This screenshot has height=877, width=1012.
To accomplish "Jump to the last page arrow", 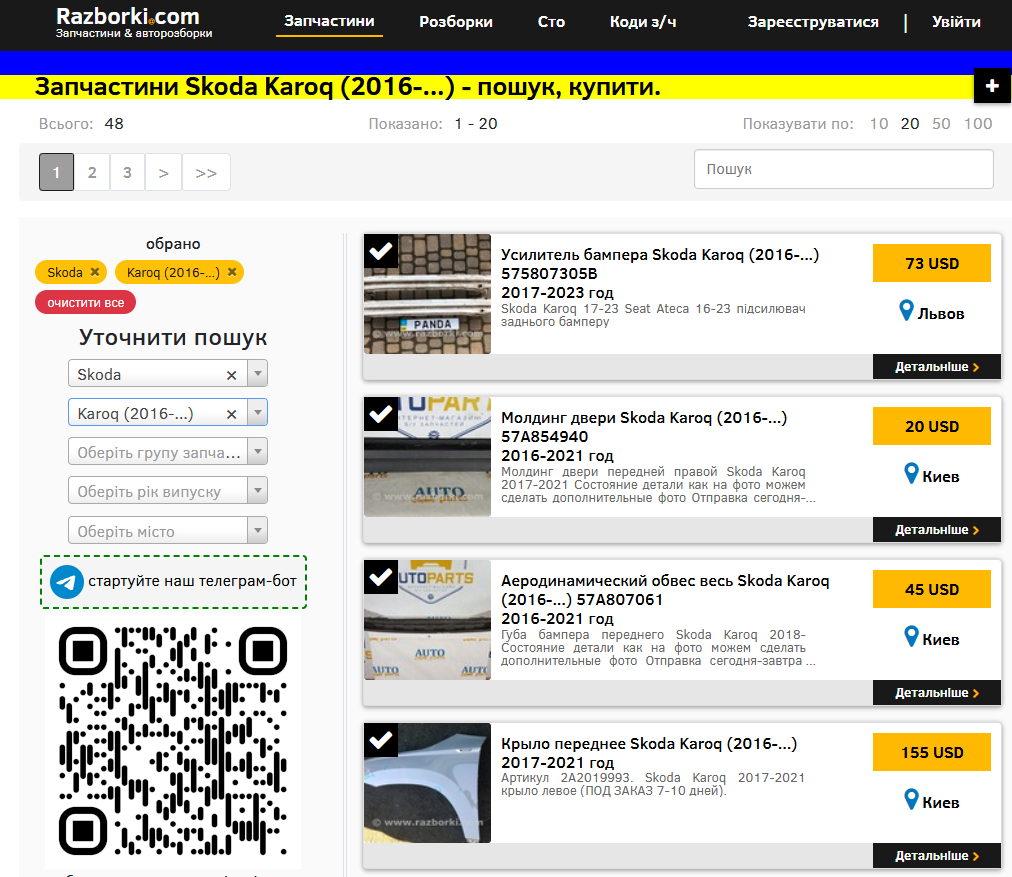I will 206,172.
